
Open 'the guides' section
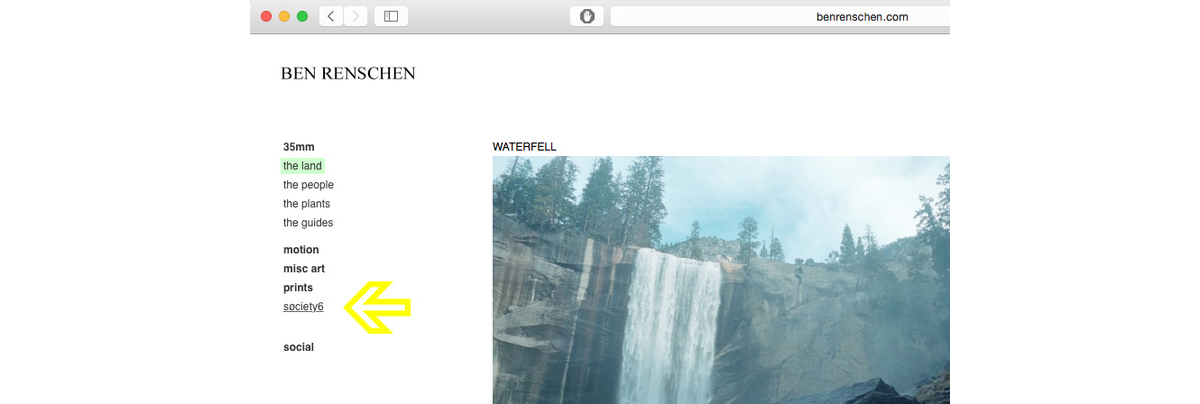tap(308, 223)
